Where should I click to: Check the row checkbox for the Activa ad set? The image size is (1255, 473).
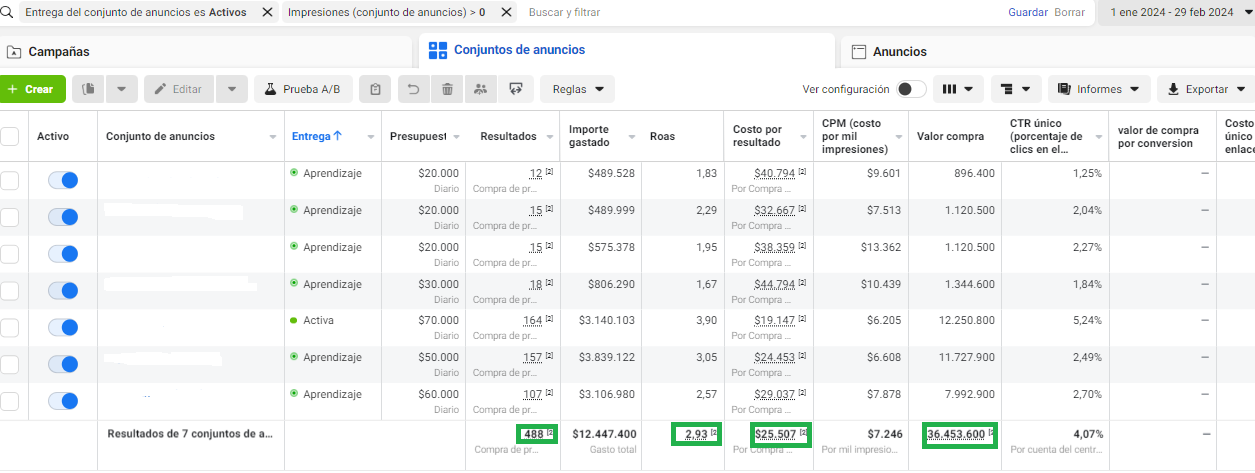[9, 328]
